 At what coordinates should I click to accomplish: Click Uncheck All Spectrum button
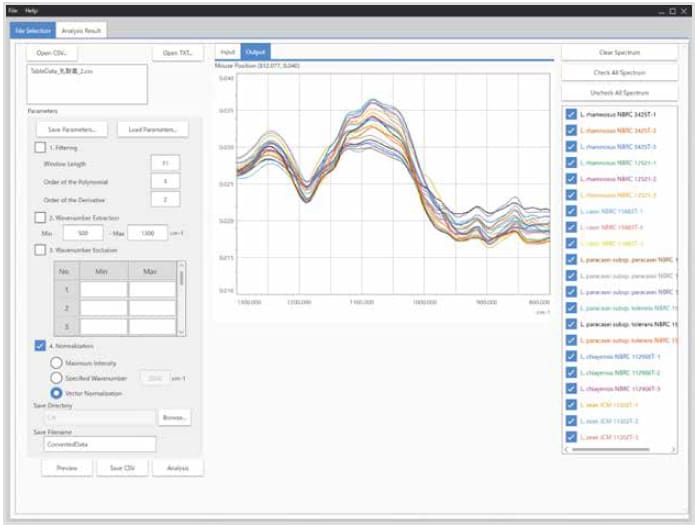pos(619,92)
